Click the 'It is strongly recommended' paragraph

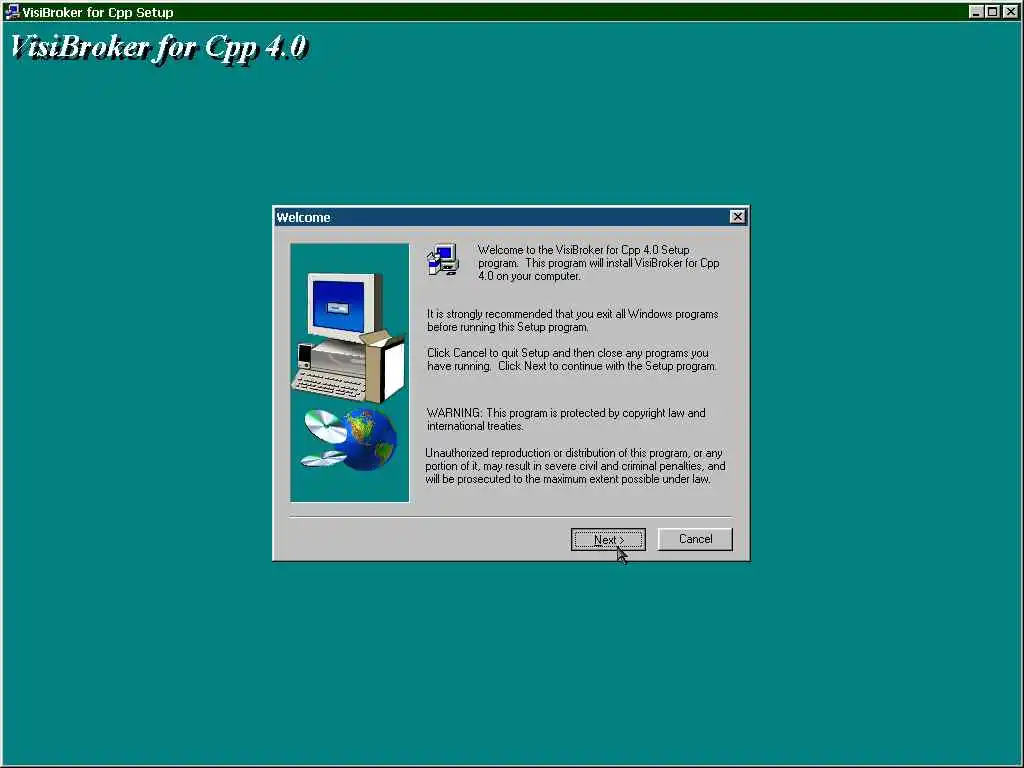[572, 320]
